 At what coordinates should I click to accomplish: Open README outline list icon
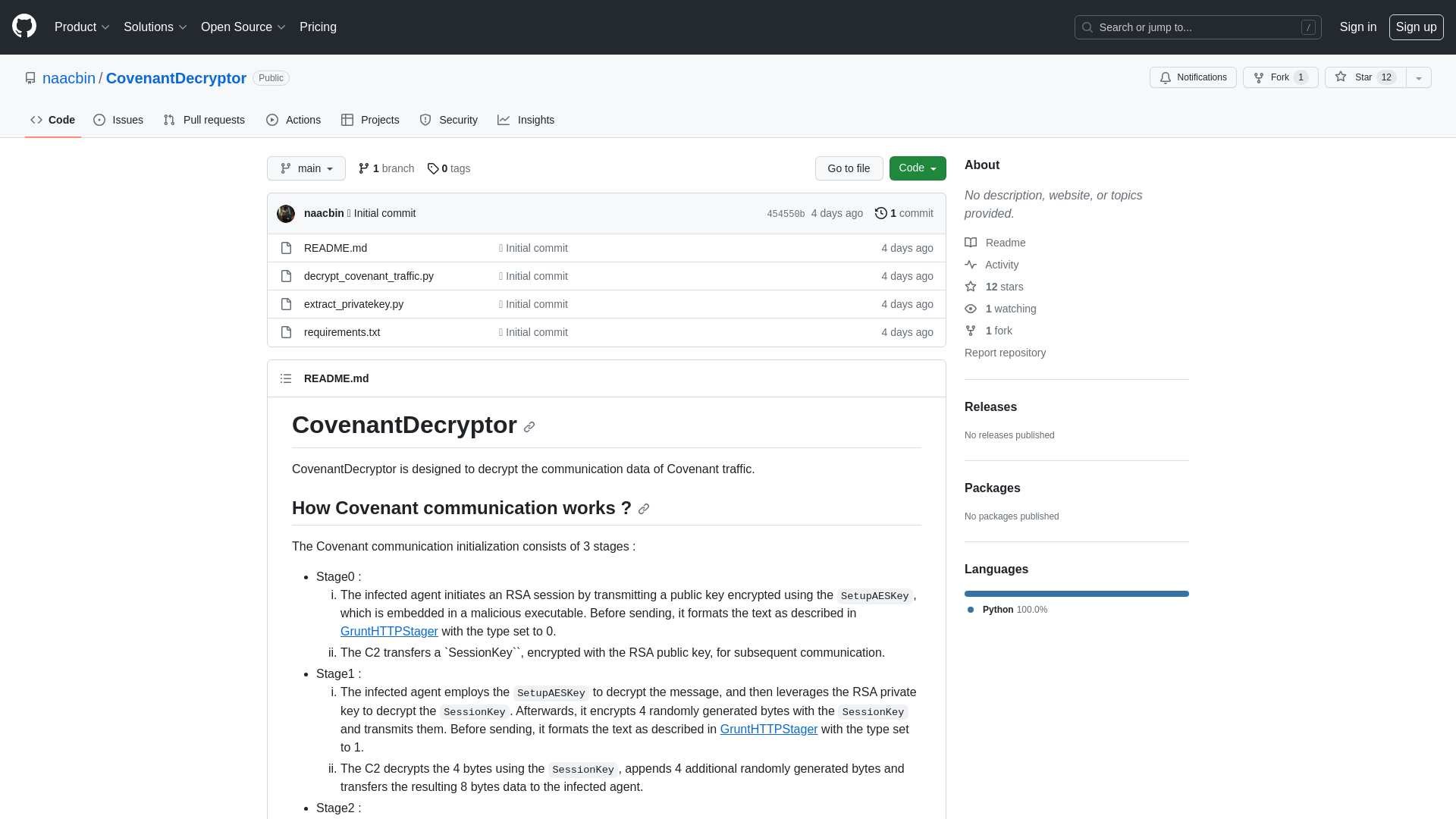pos(286,378)
